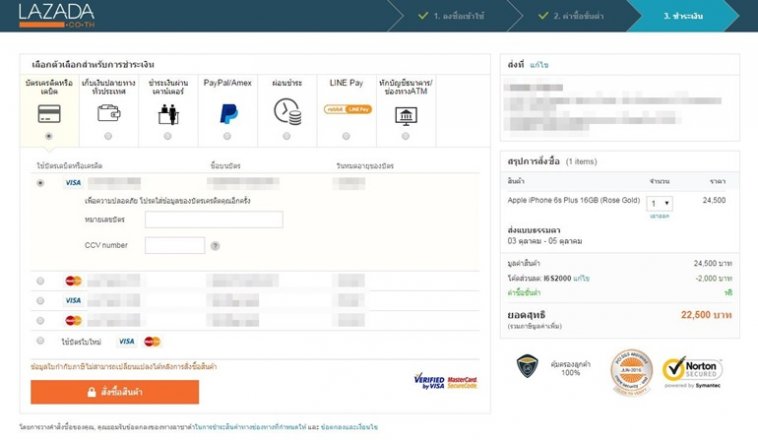
Task: Click the PayPal logo icon
Action: coord(227,112)
